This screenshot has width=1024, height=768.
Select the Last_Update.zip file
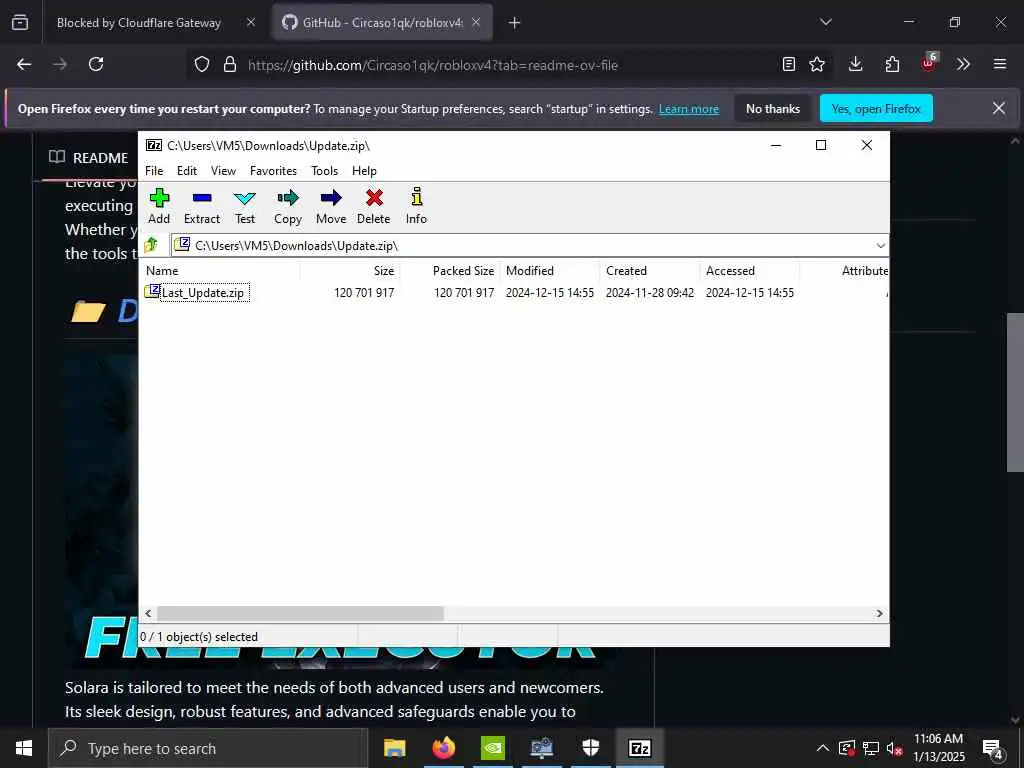click(203, 293)
